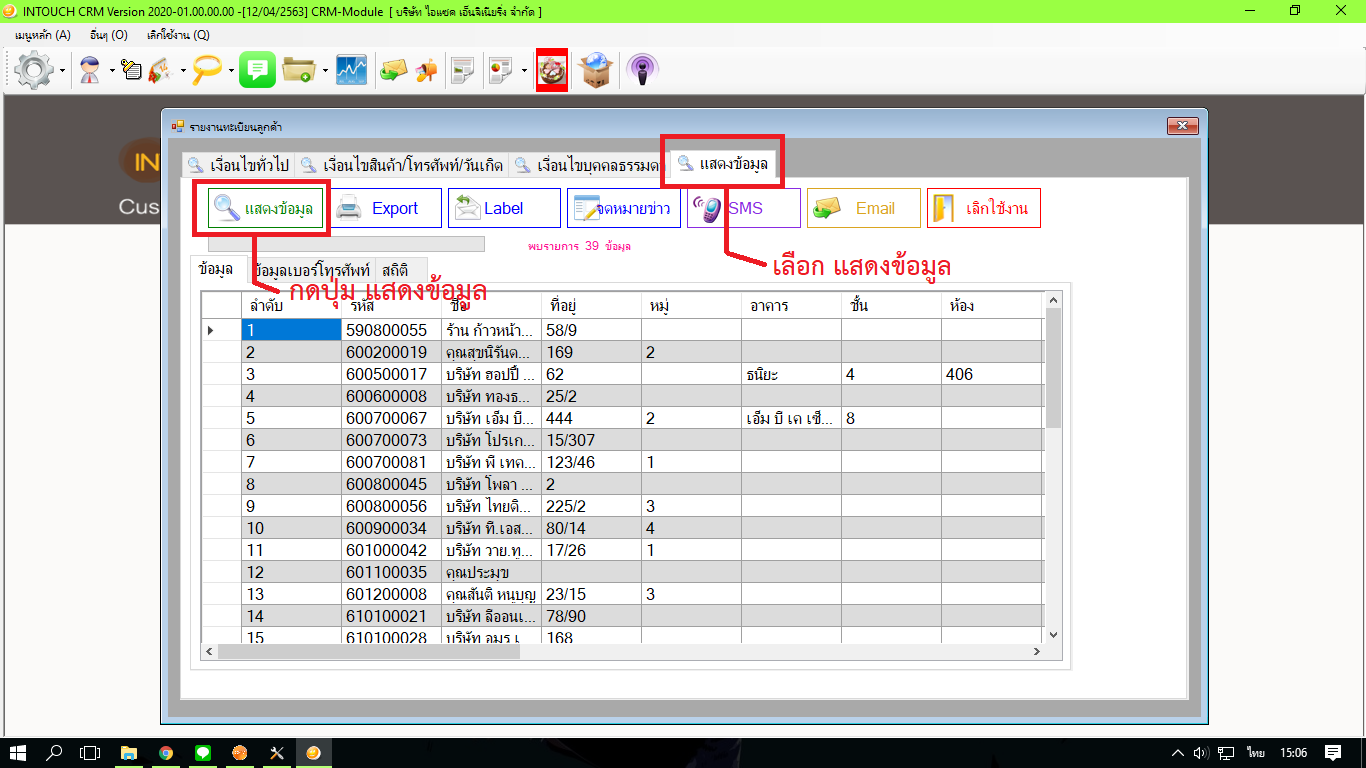1366x768 pixels.
Task: Open the purple podcast broadcast icon
Action: pyautogui.click(x=642, y=70)
